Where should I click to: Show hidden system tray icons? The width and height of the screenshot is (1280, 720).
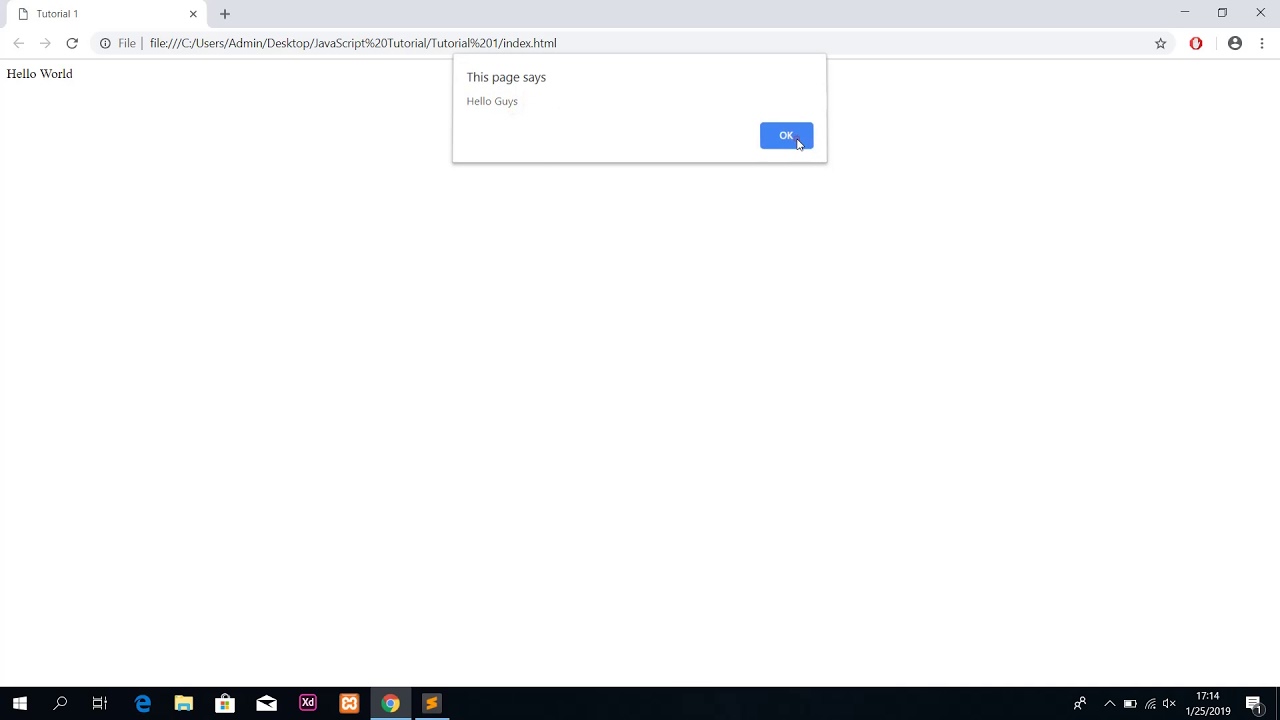tap(1109, 704)
